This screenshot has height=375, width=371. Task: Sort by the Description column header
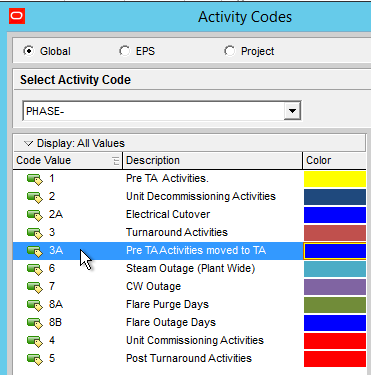213,161
